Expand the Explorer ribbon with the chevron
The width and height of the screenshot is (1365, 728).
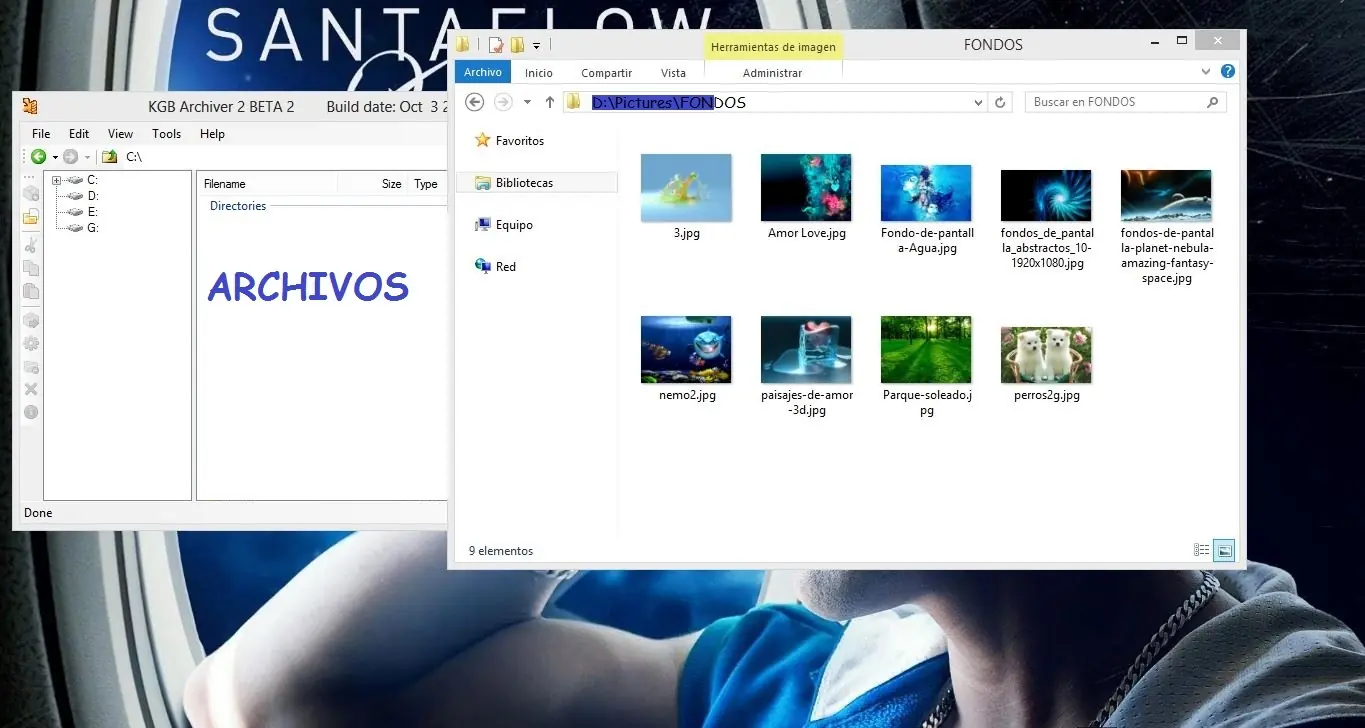point(1205,72)
